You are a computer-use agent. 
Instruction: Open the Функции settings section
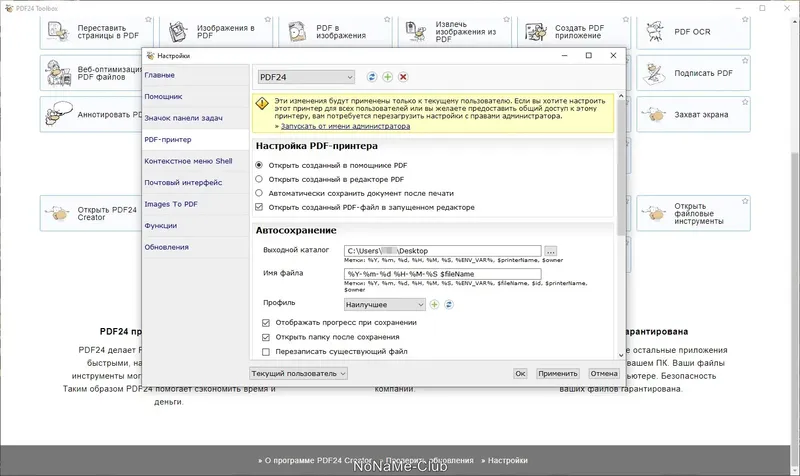[x=195, y=226]
